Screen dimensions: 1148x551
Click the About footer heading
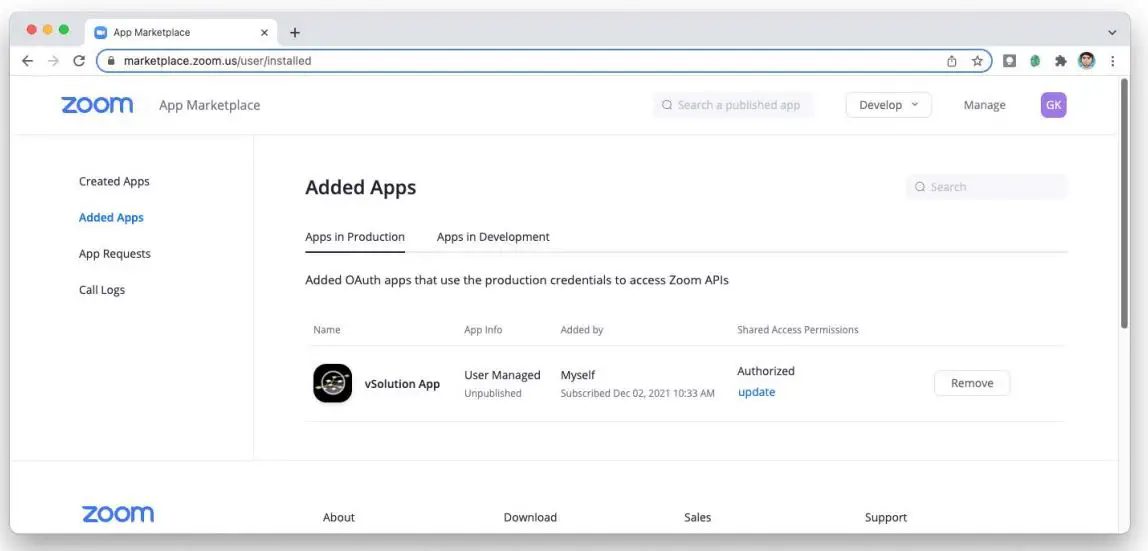(x=338, y=517)
